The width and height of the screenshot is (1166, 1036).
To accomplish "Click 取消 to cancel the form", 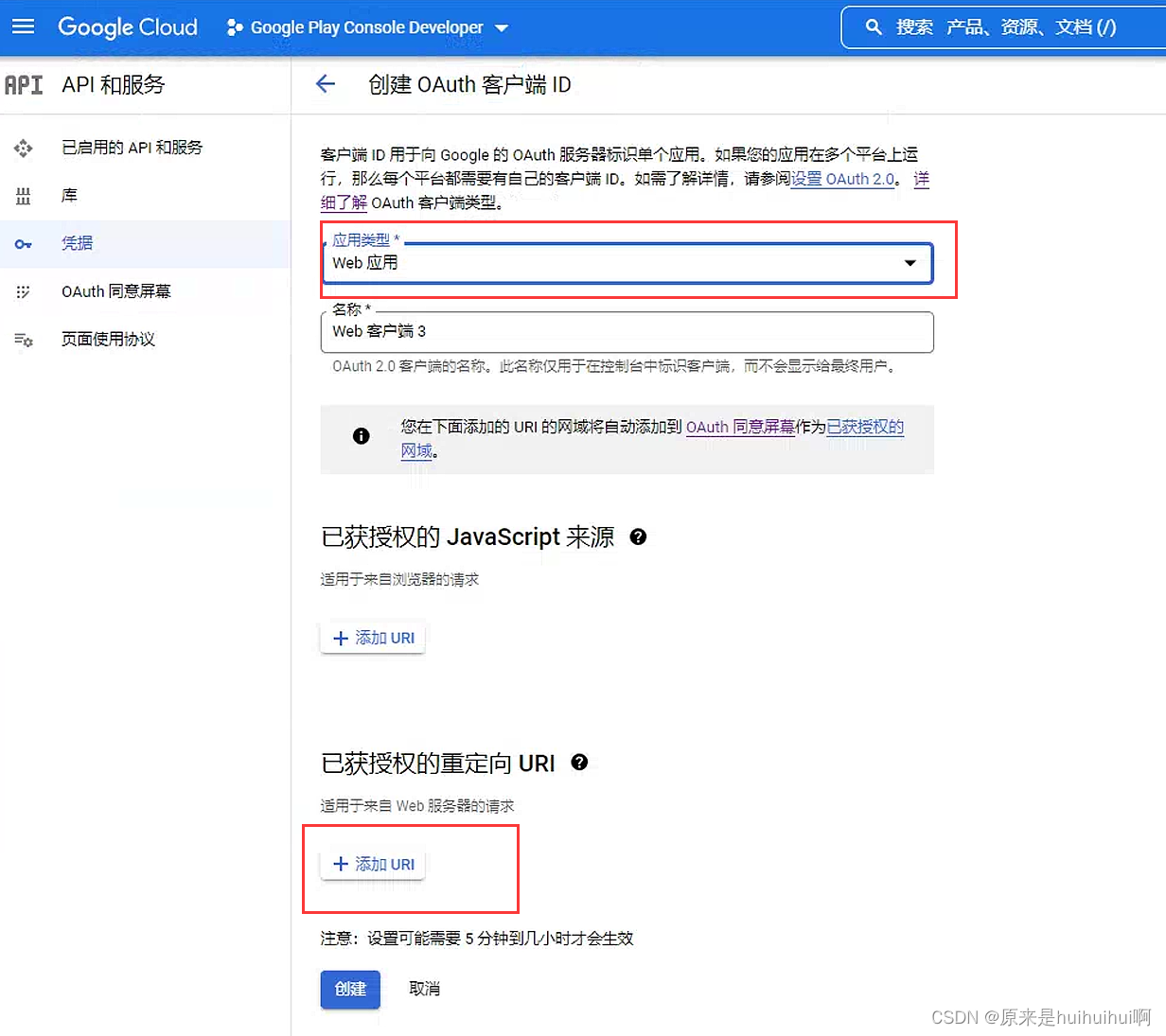I will tap(424, 989).
